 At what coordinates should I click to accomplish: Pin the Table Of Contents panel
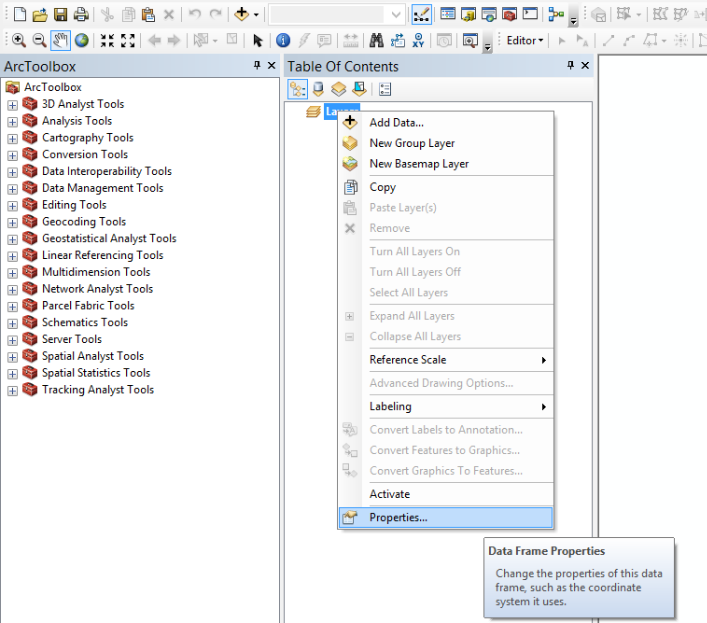(570, 65)
